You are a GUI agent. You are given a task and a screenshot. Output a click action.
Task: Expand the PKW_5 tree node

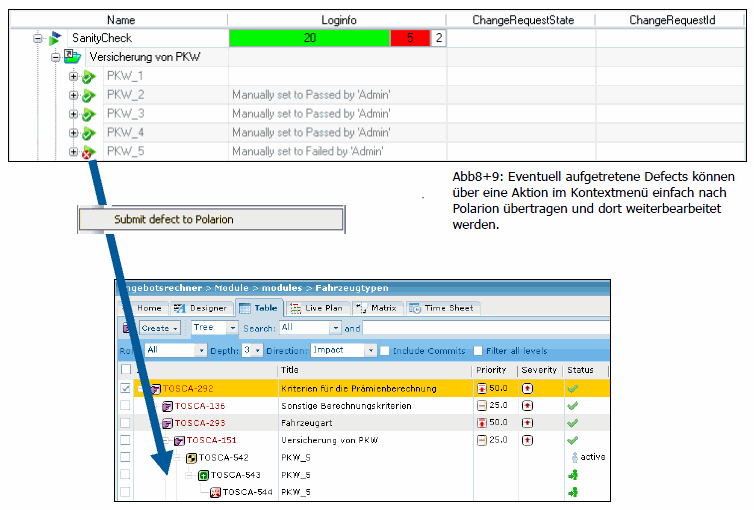click(x=73, y=151)
